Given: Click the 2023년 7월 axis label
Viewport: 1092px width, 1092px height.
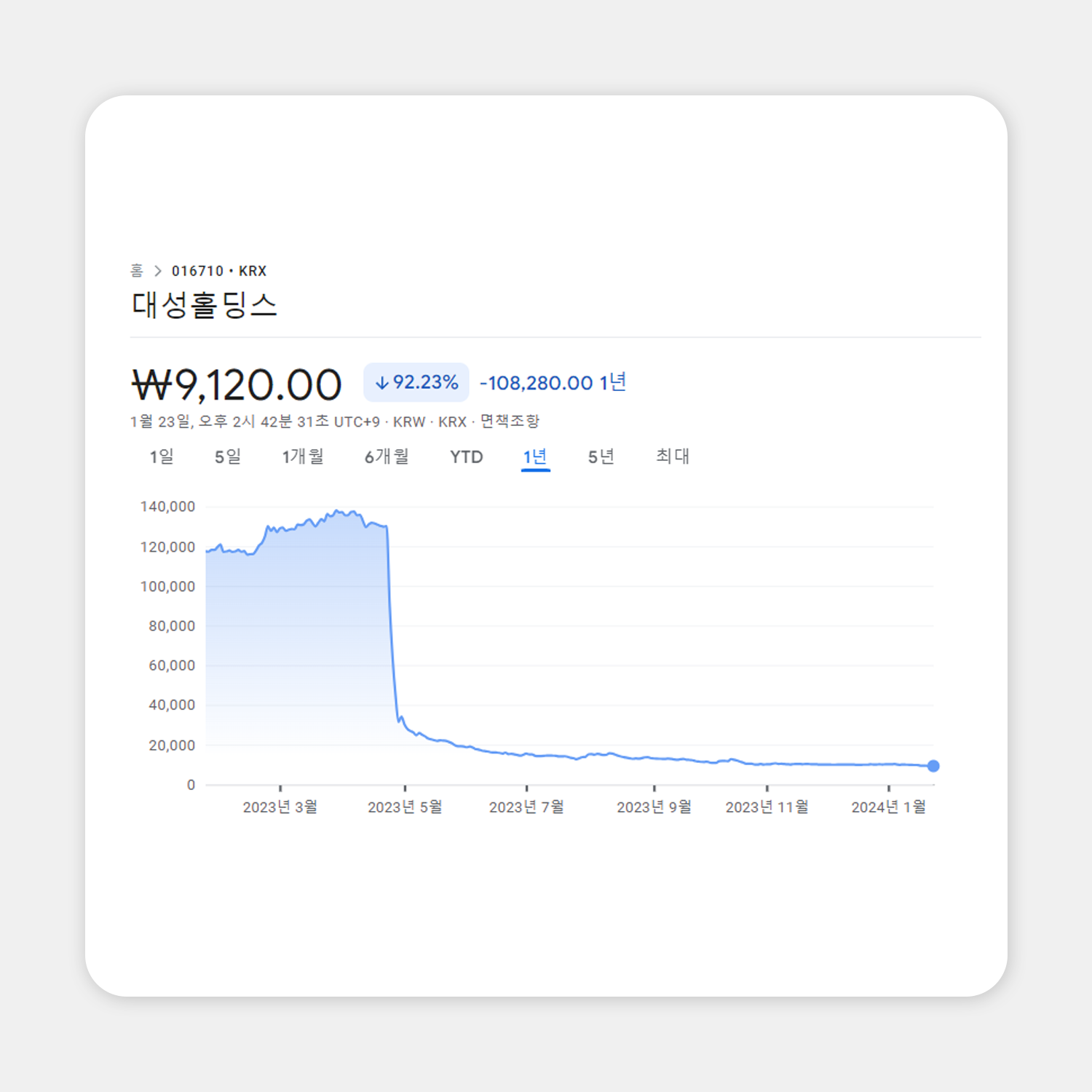Looking at the screenshot, I should 526,807.
